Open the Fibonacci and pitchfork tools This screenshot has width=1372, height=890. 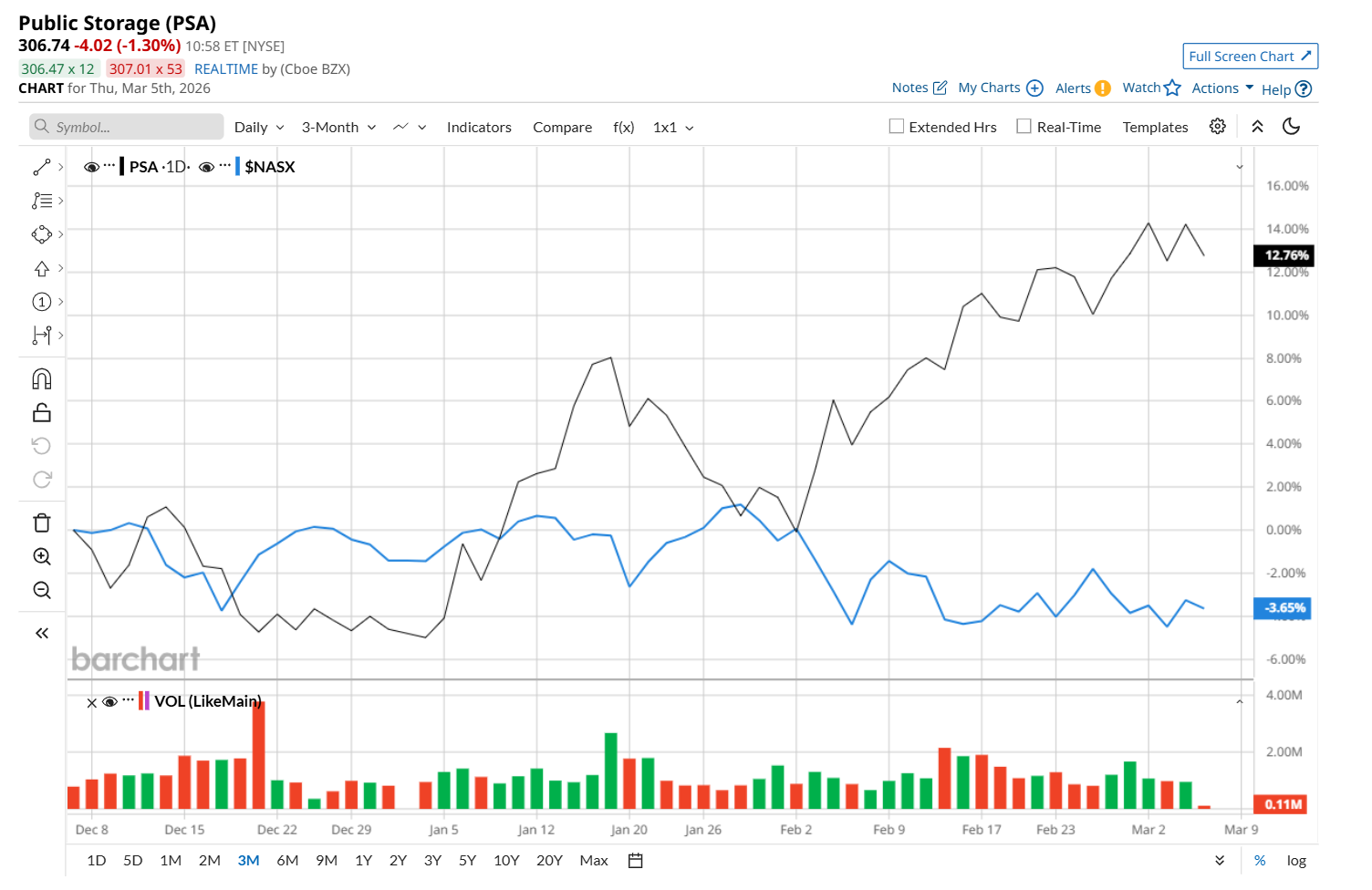coord(42,201)
